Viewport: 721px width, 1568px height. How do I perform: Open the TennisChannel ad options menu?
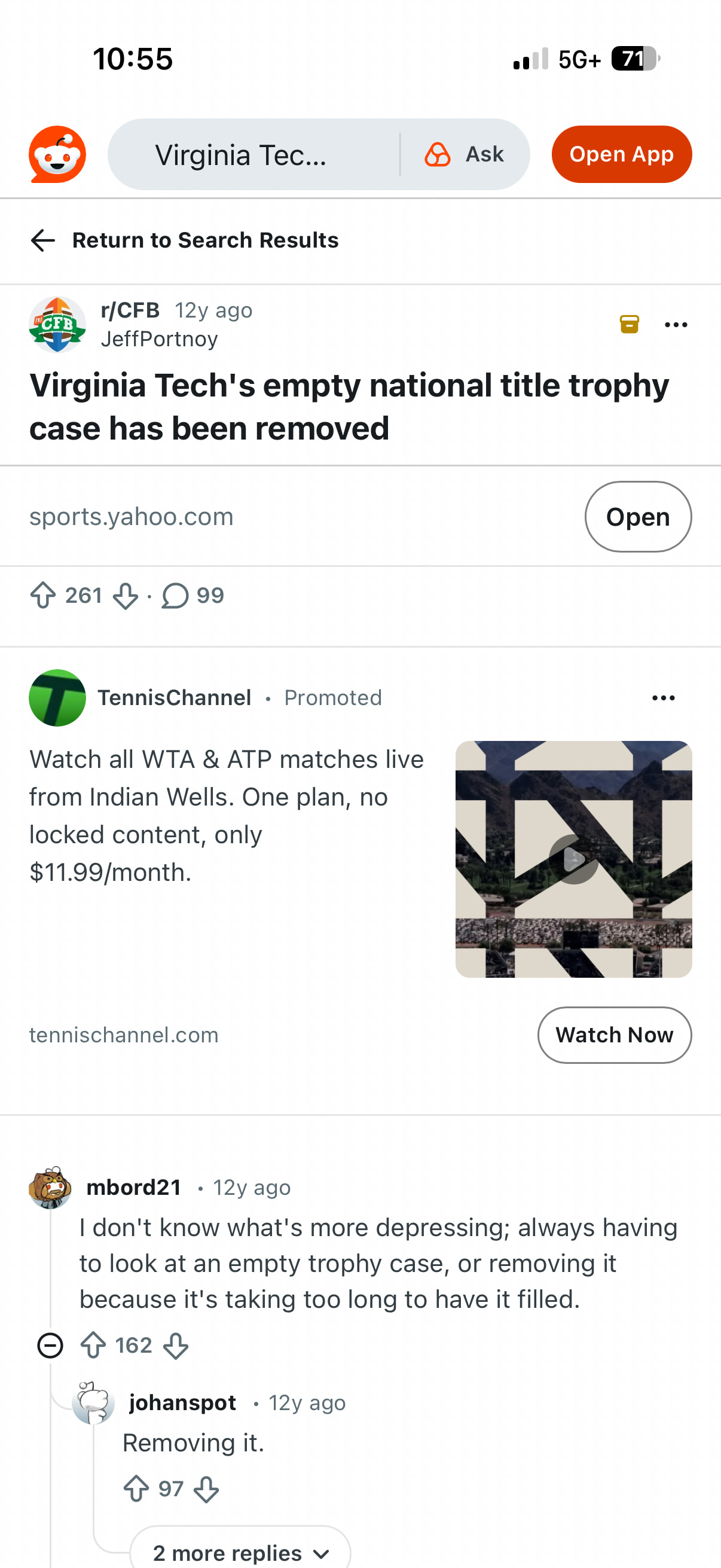662,698
